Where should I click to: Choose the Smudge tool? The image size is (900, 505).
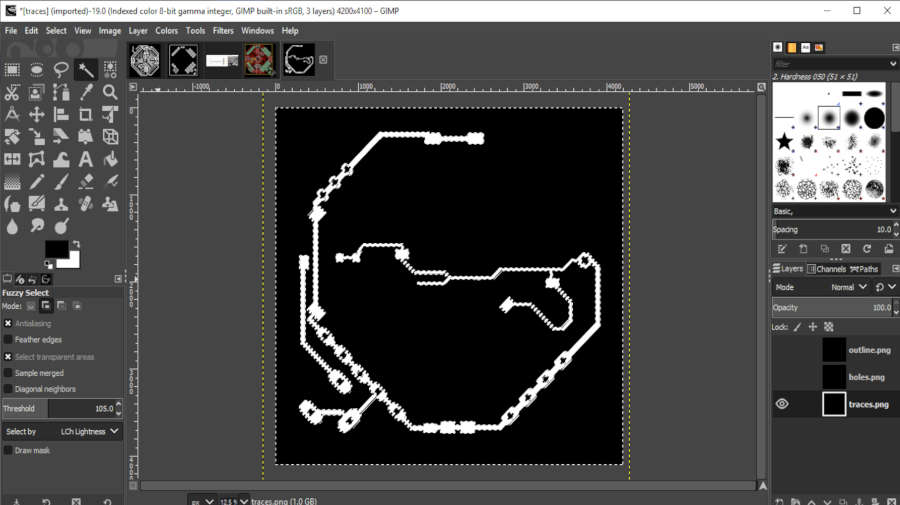pyautogui.click(x=37, y=226)
